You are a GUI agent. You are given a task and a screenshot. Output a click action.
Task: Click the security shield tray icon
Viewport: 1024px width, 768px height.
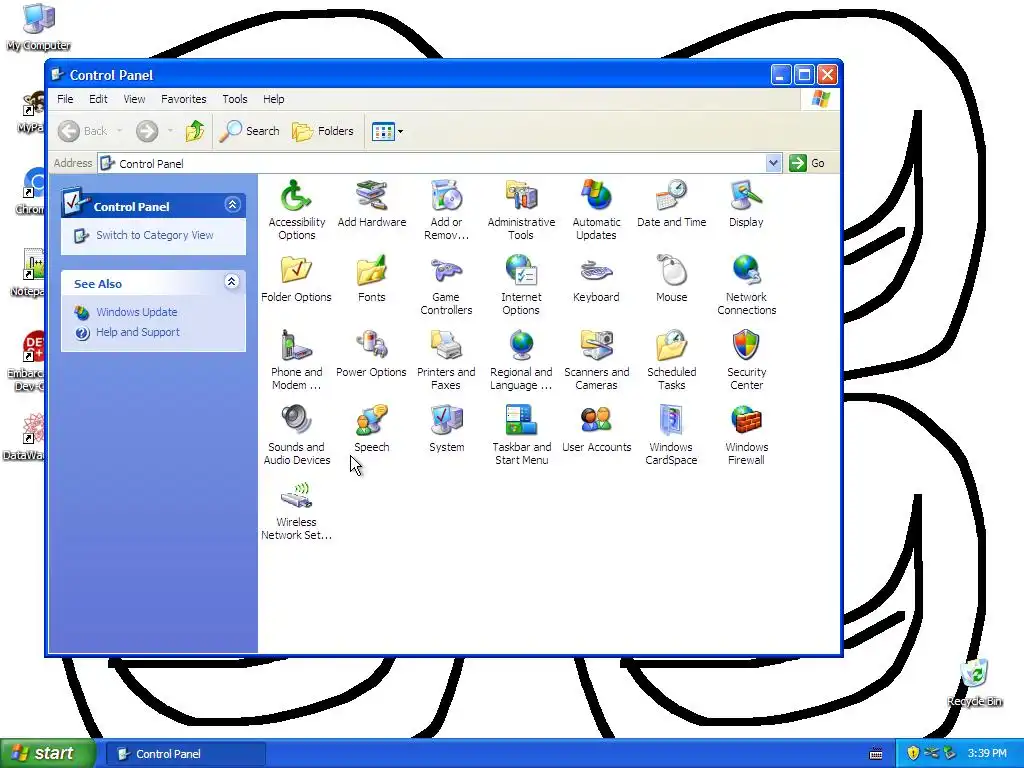pyautogui.click(x=913, y=754)
